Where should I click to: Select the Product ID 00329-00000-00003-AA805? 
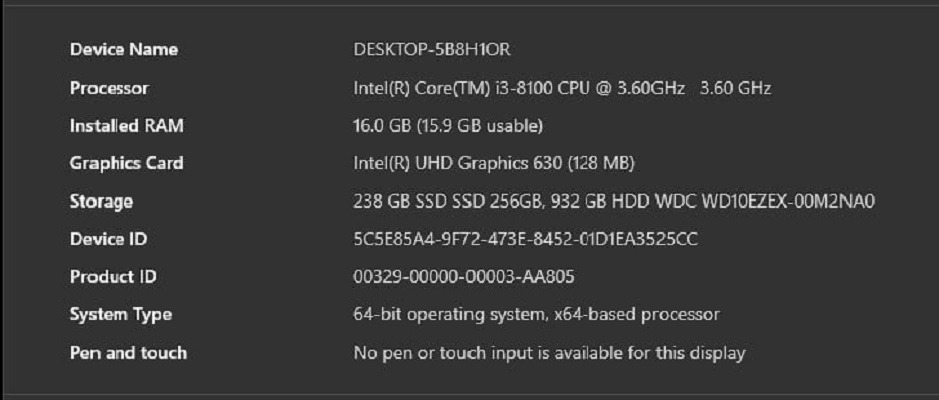[463, 277]
